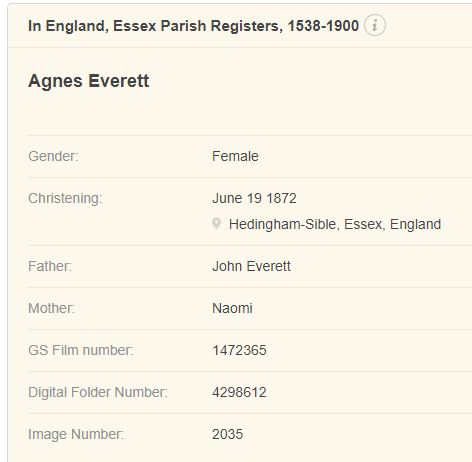Click the 1538-1900 date range in header
The image size is (472, 462).
[323, 26]
